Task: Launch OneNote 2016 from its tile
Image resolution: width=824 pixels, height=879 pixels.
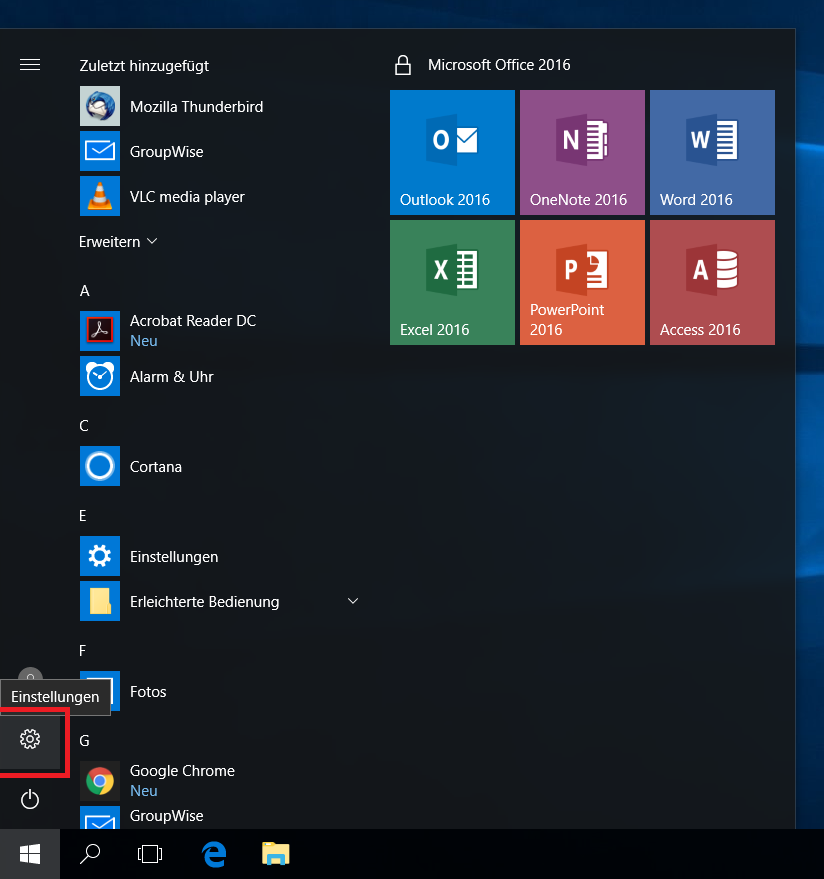Action: [582, 152]
